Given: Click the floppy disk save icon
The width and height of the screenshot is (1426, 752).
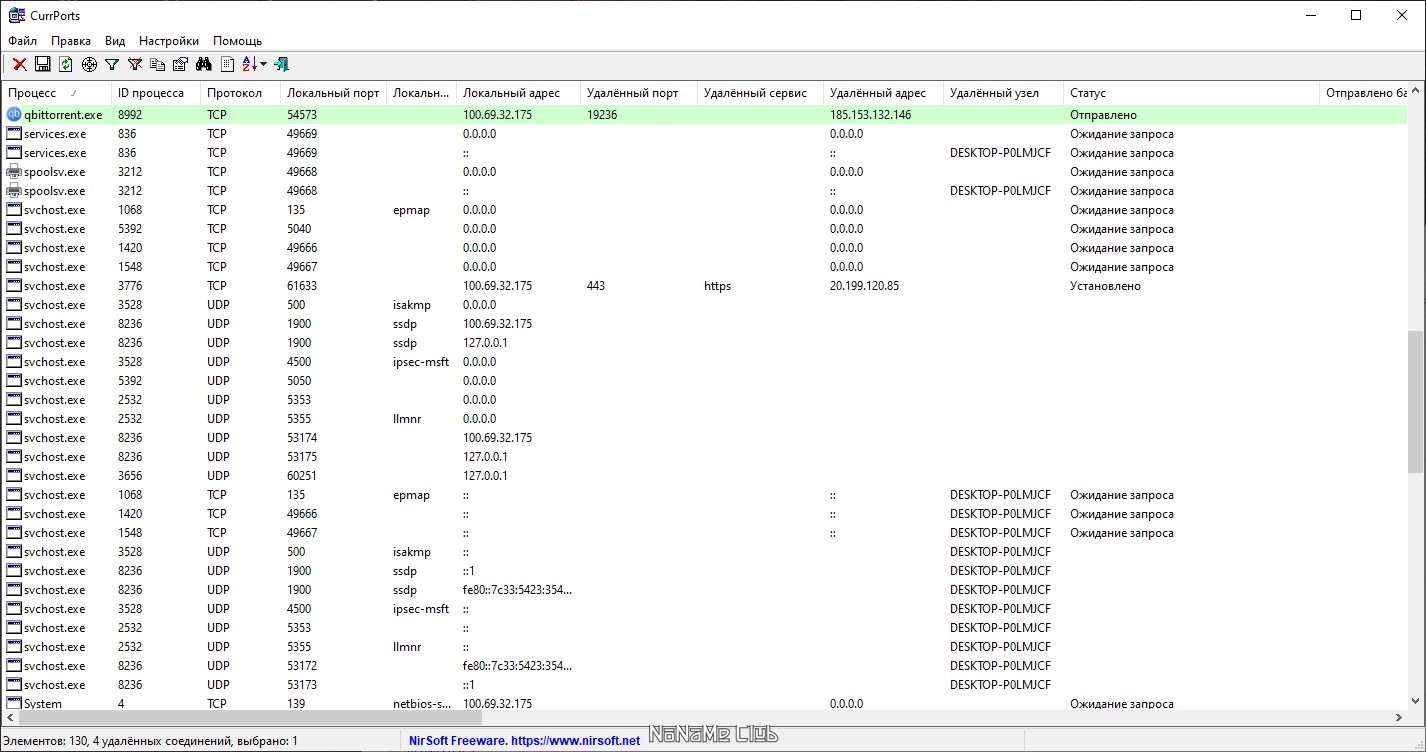Looking at the screenshot, I should [x=43, y=64].
